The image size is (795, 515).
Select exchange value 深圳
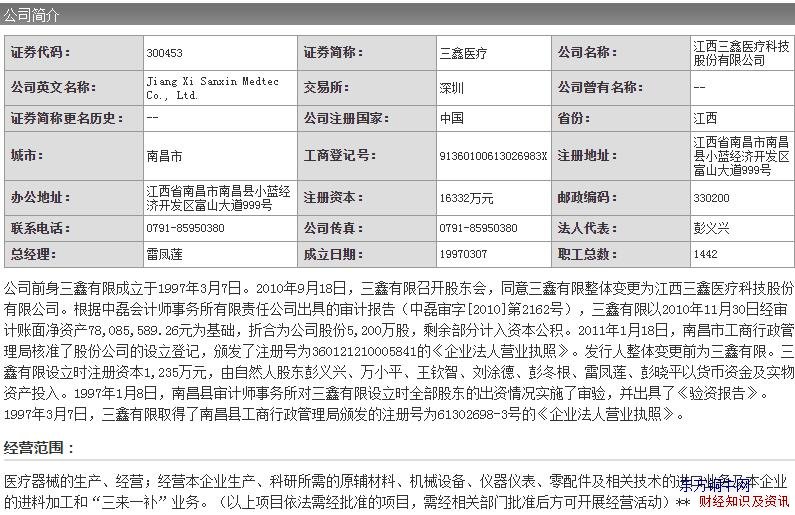click(x=451, y=88)
